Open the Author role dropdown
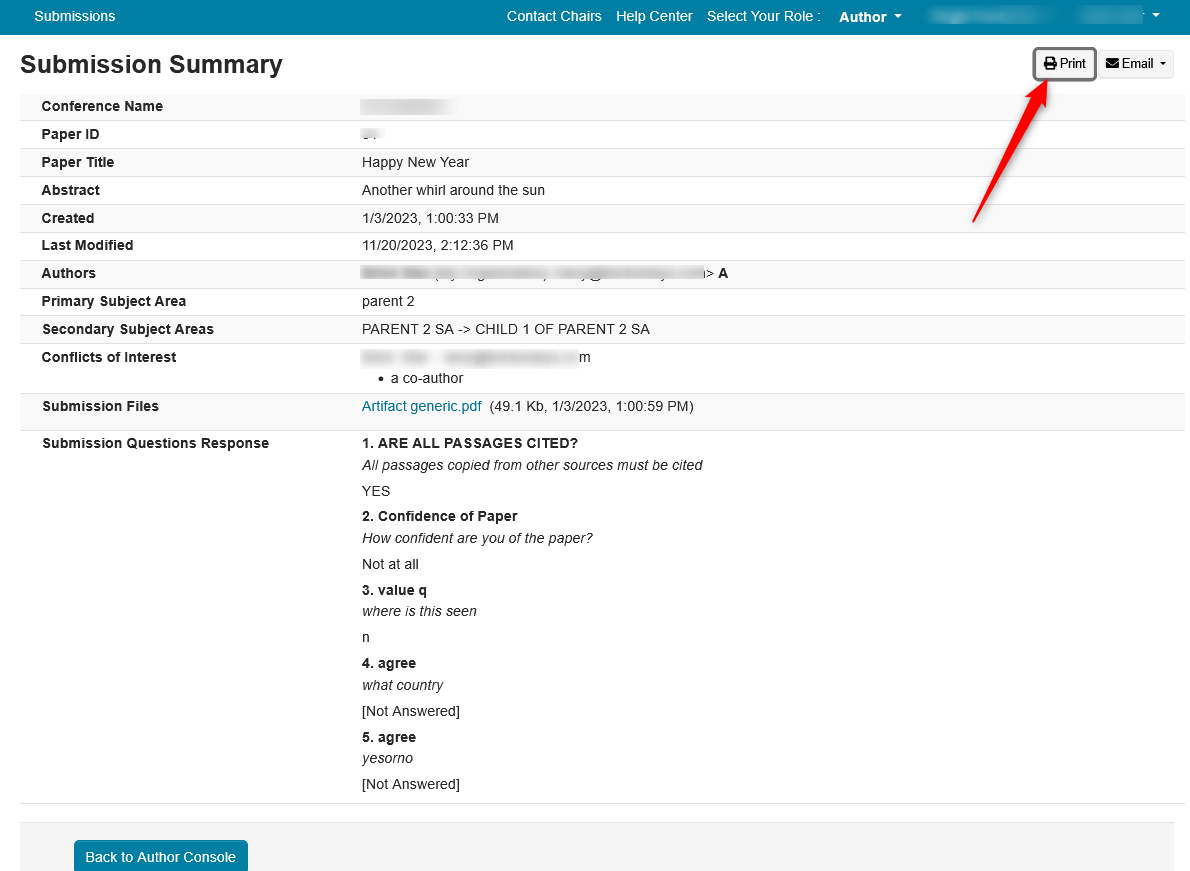 tap(870, 17)
